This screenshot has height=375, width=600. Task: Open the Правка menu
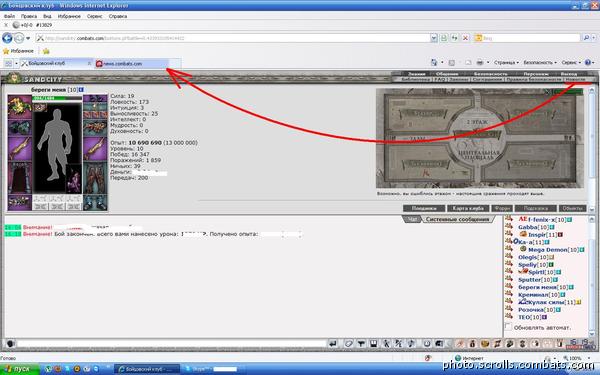pos(29,16)
